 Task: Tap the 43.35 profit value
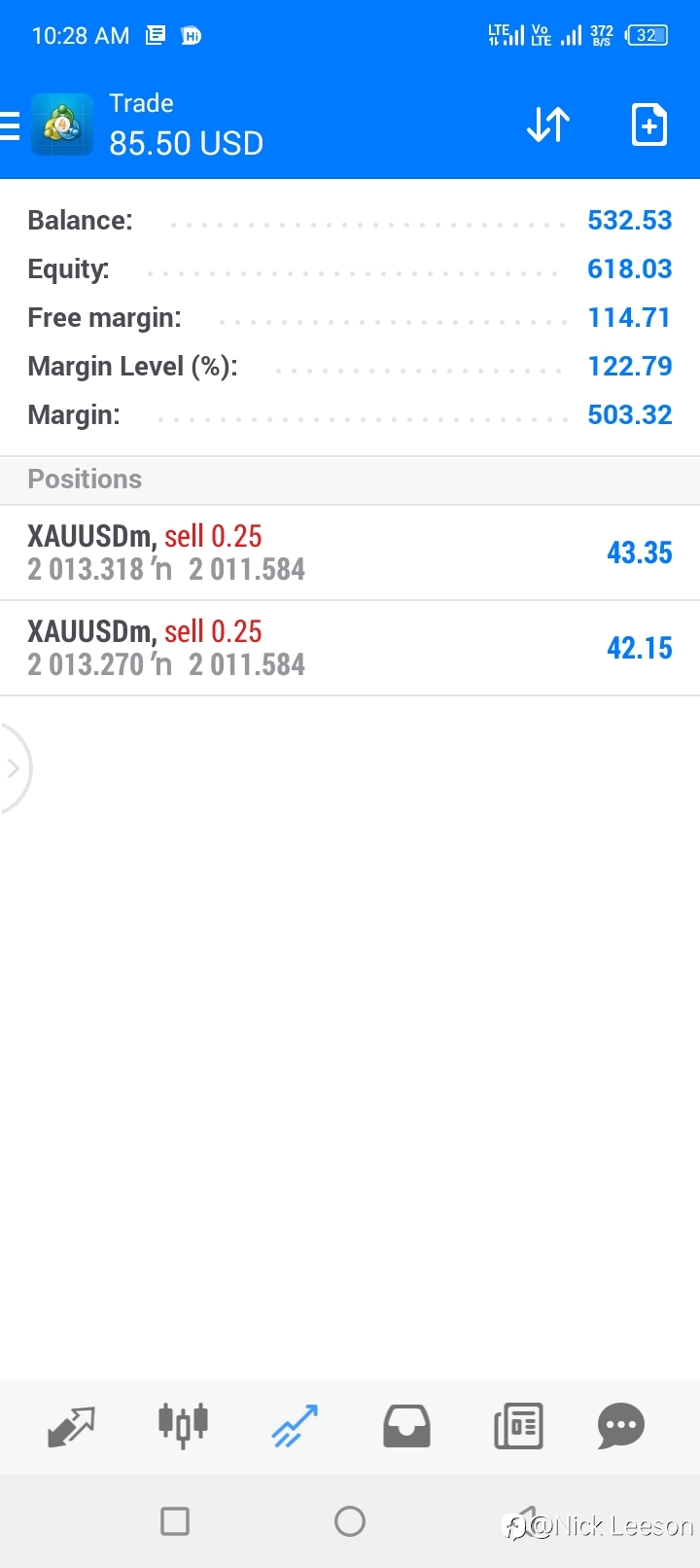click(x=640, y=552)
